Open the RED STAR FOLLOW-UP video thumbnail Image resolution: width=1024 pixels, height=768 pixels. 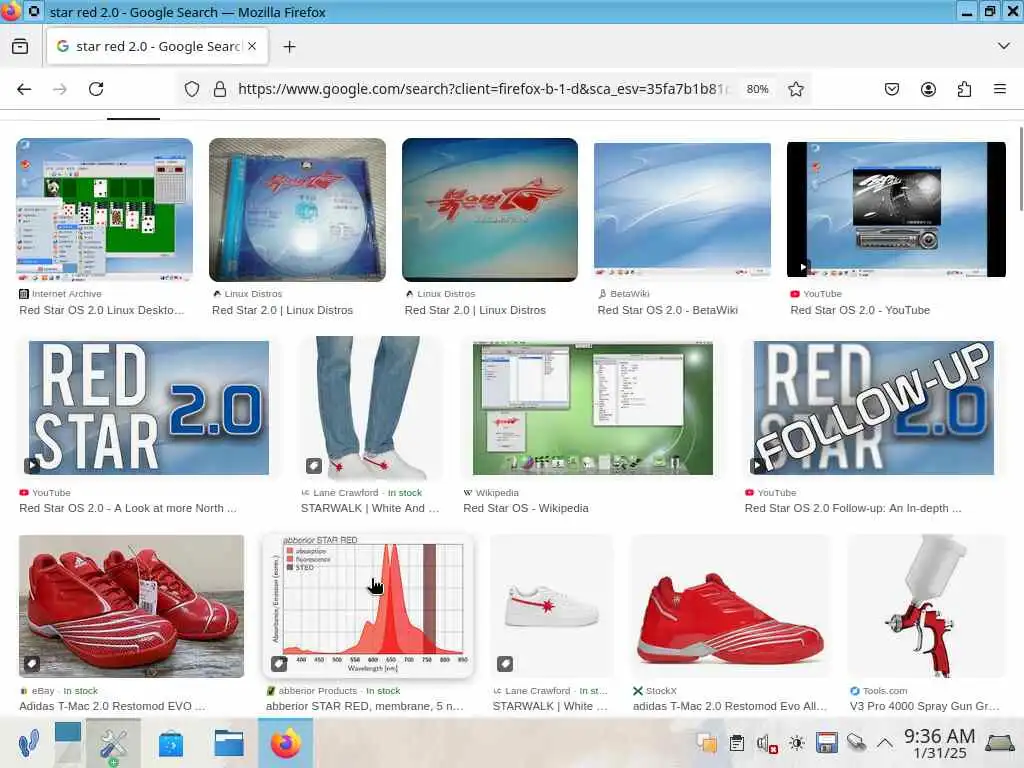point(874,408)
